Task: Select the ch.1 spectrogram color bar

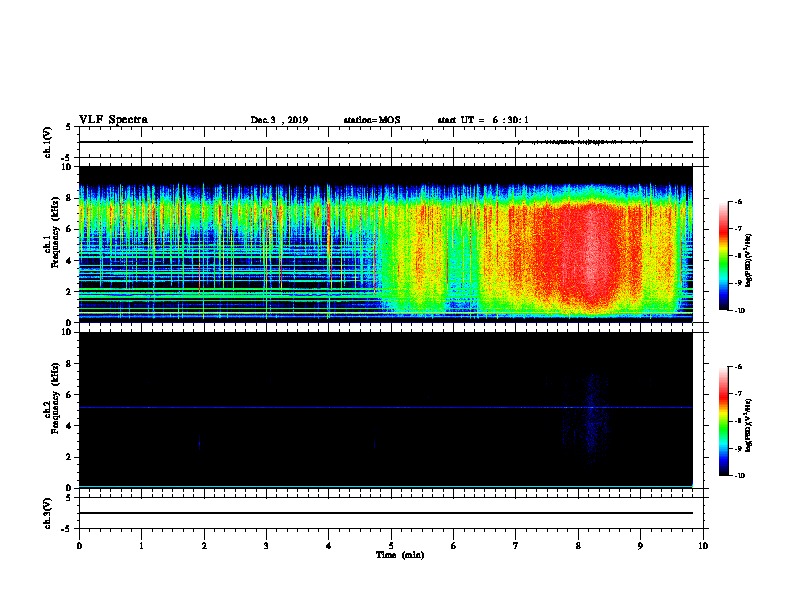Action: coord(723,256)
